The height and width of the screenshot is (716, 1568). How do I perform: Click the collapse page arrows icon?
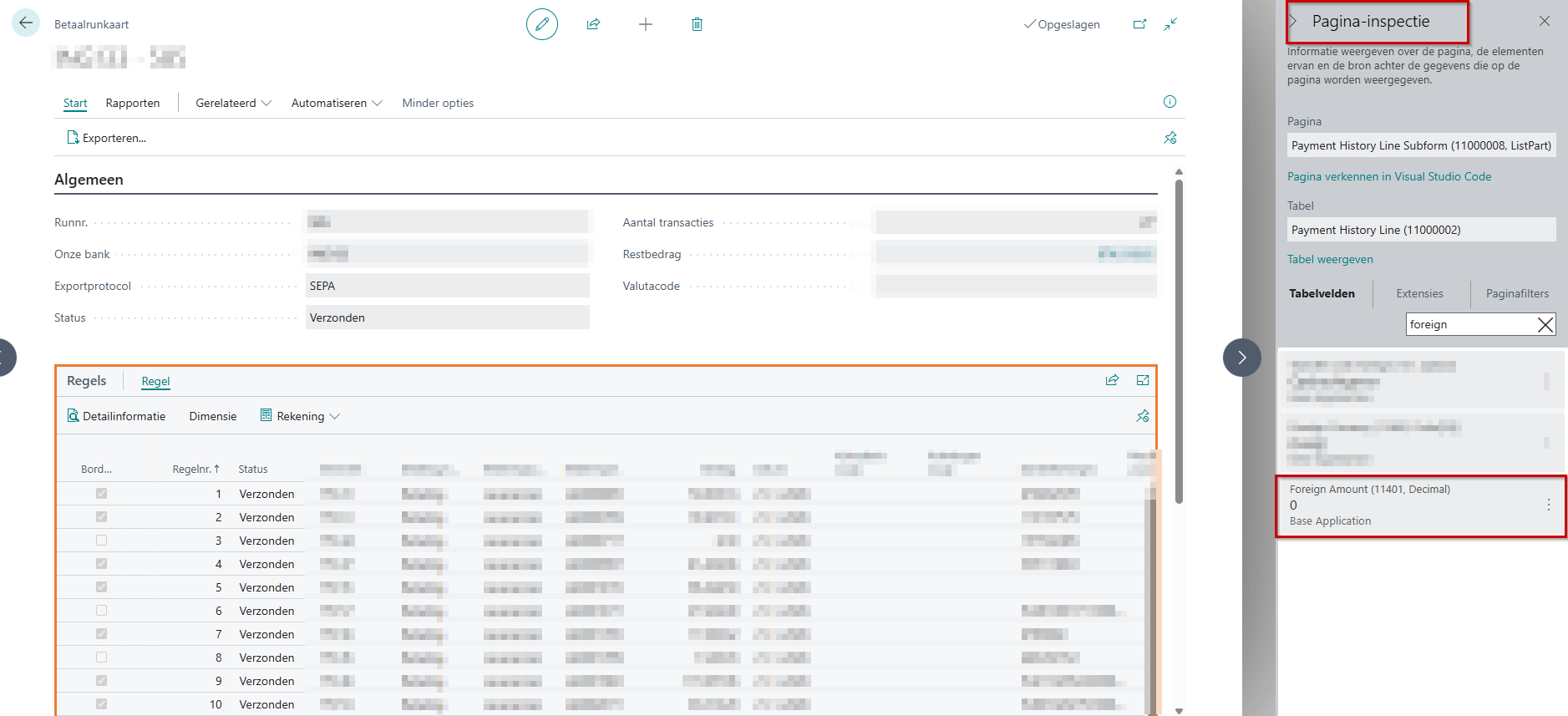pyautogui.click(x=1170, y=24)
